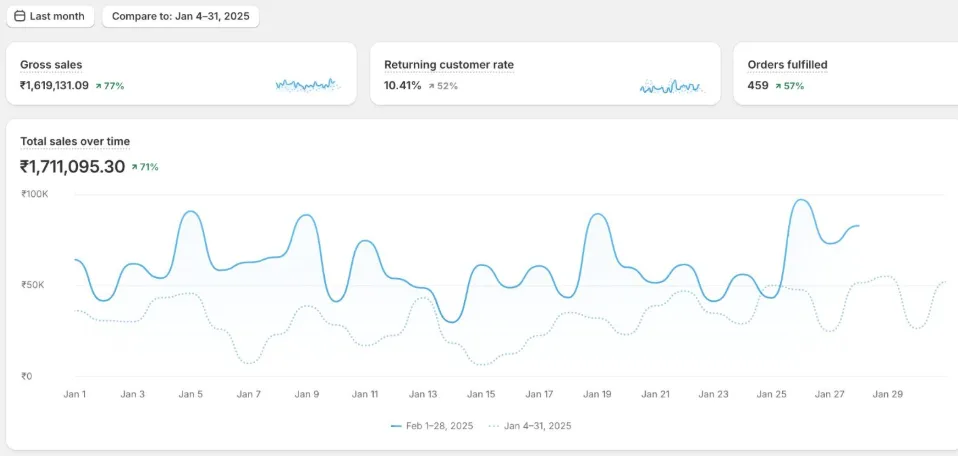Click the 71% total sales change indicator
This screenshot has height=456, width=958.
(x=145, y=167)
